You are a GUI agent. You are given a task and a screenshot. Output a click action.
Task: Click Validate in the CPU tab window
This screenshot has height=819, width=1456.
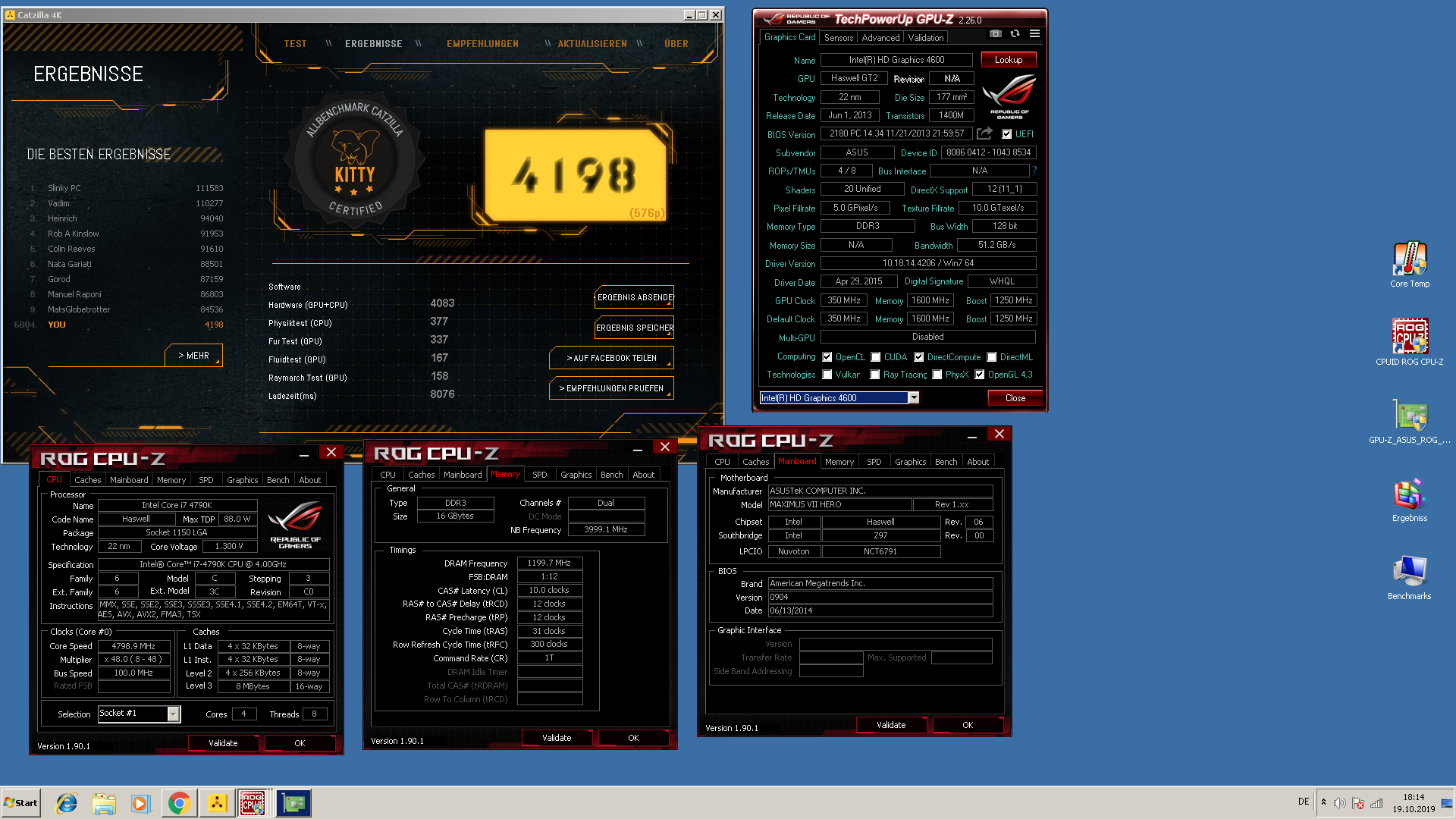click(x=223, y=743)
